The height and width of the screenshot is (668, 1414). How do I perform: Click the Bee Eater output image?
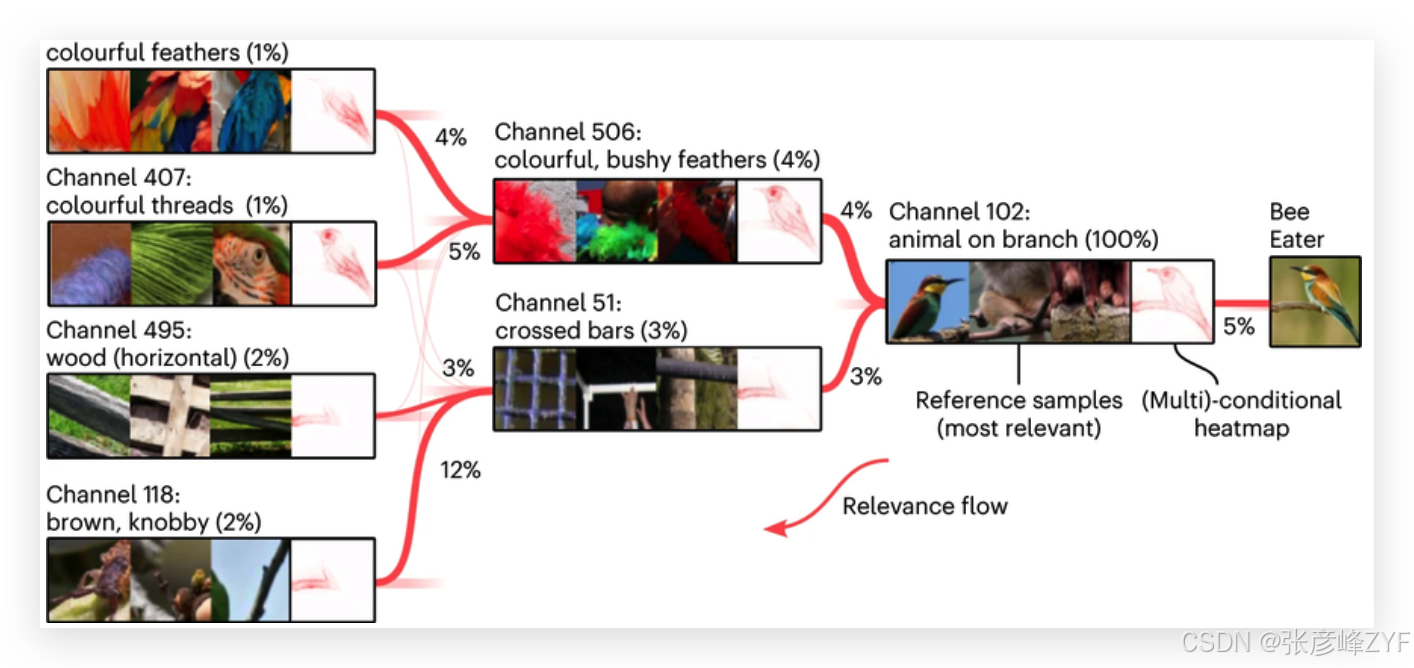coord(1315,302)
